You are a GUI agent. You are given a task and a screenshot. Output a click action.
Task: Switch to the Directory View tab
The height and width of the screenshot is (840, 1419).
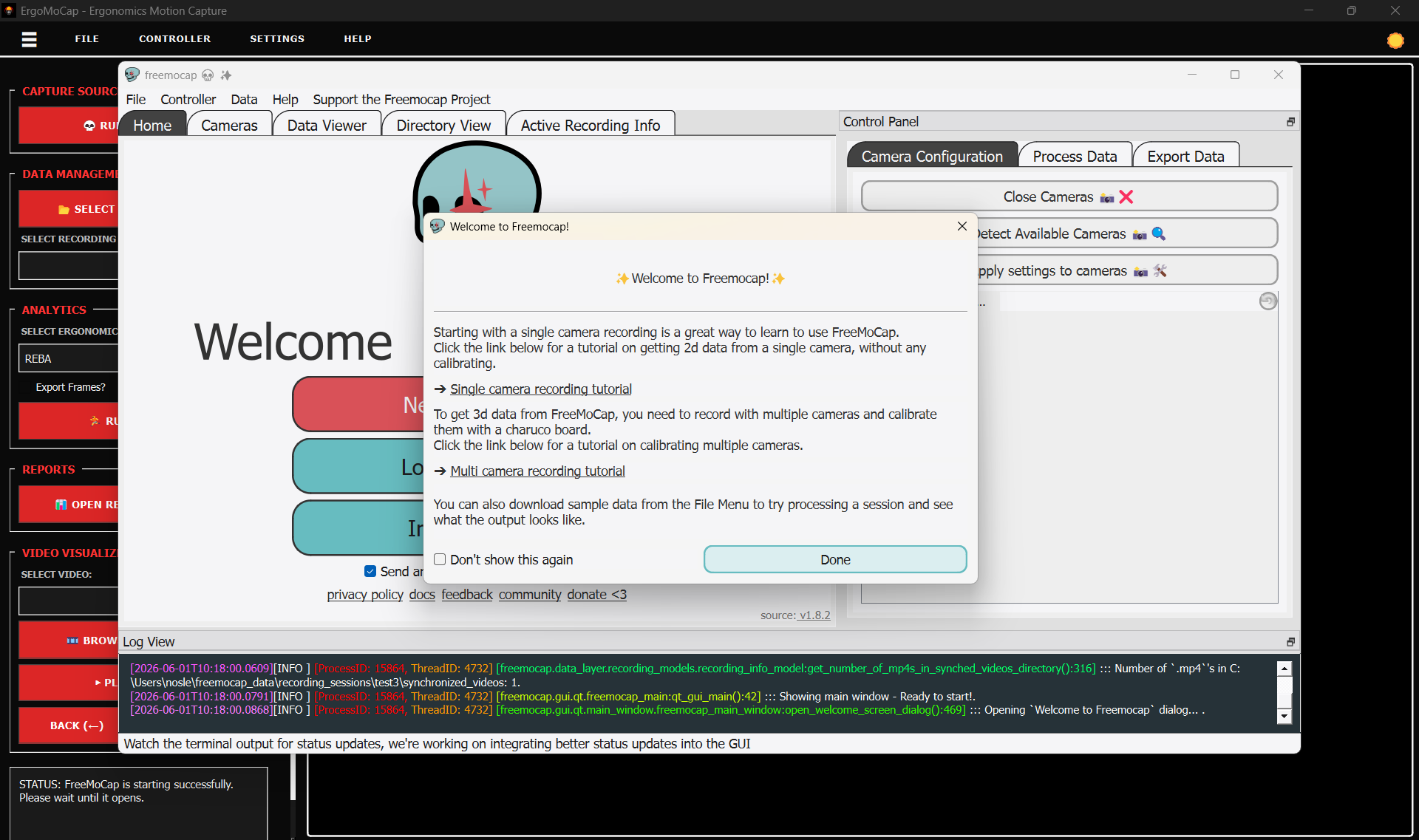click(x=443, y=125)
